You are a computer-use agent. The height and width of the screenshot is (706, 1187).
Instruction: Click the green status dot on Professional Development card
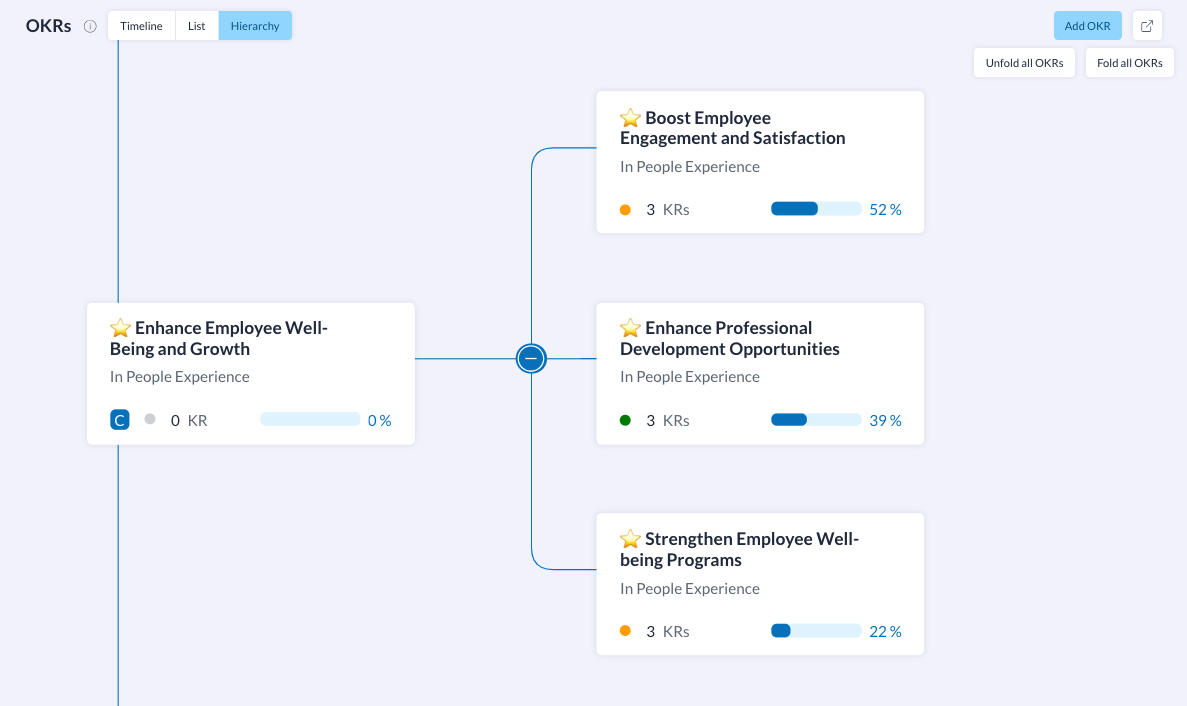pyautogui.click(x=625, y=420)
